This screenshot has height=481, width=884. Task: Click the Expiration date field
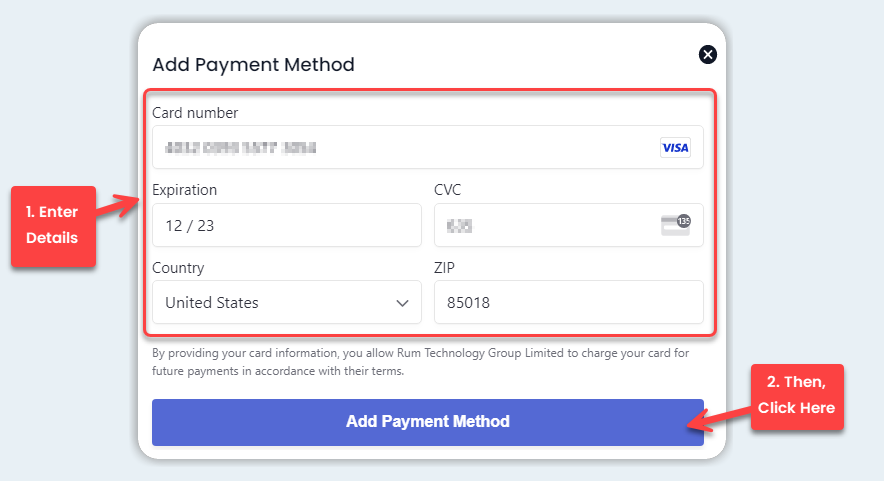(x=286, y=226)
